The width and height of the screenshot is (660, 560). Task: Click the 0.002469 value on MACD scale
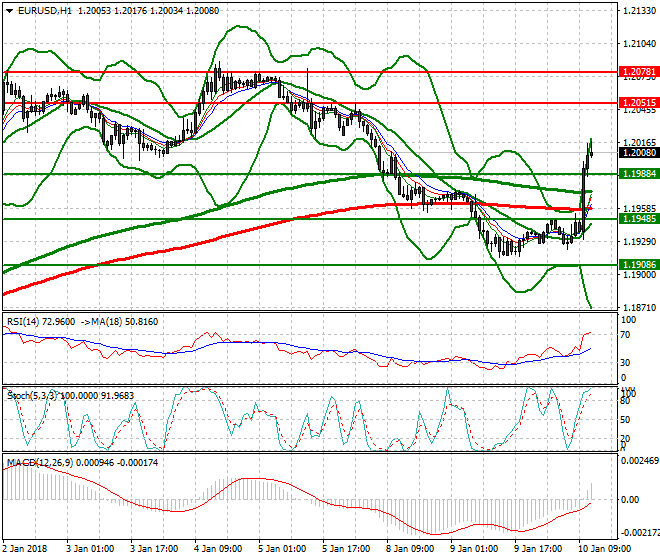[x=637, y=461]
